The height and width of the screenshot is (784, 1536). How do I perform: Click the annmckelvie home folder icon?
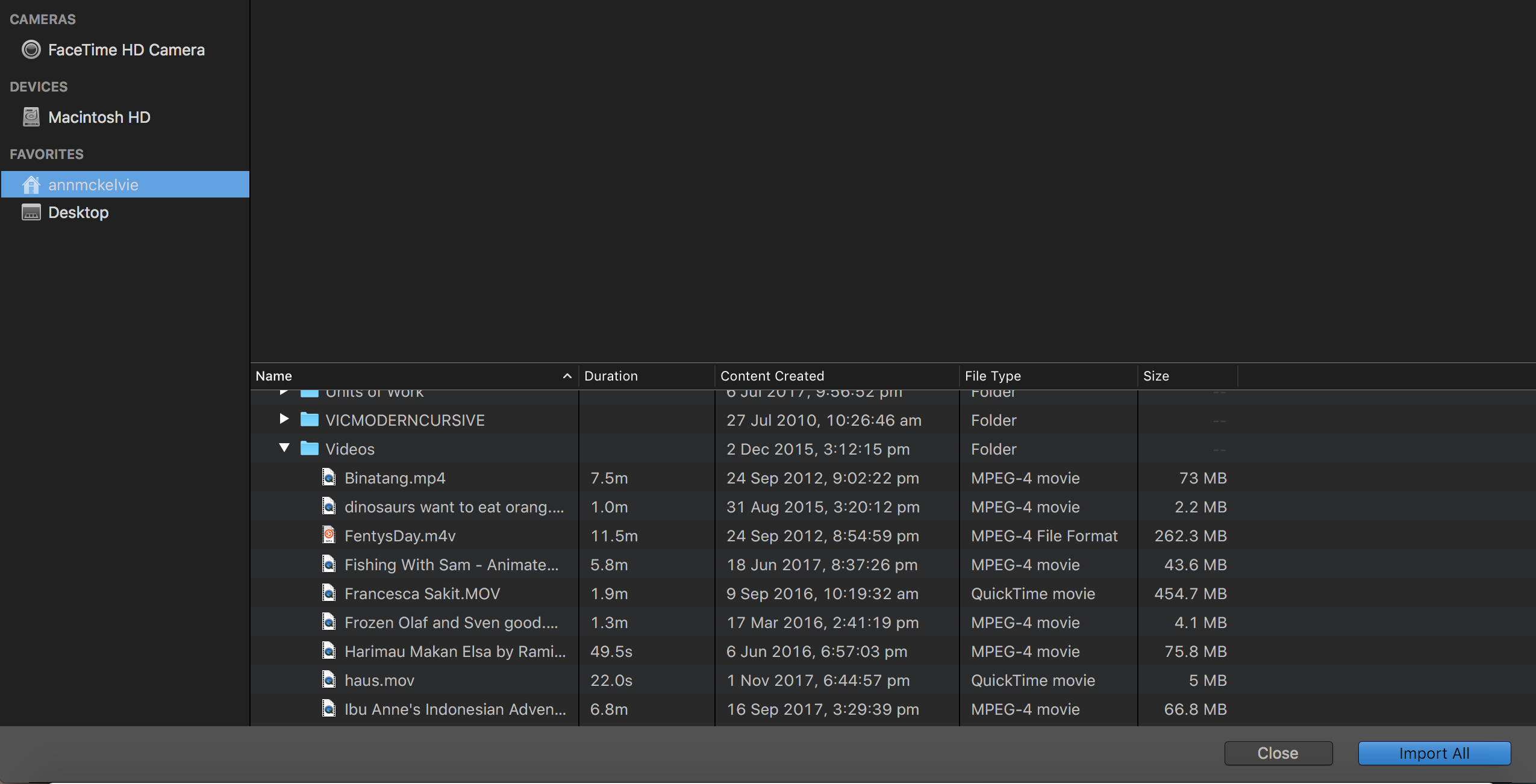click(31, 185)
